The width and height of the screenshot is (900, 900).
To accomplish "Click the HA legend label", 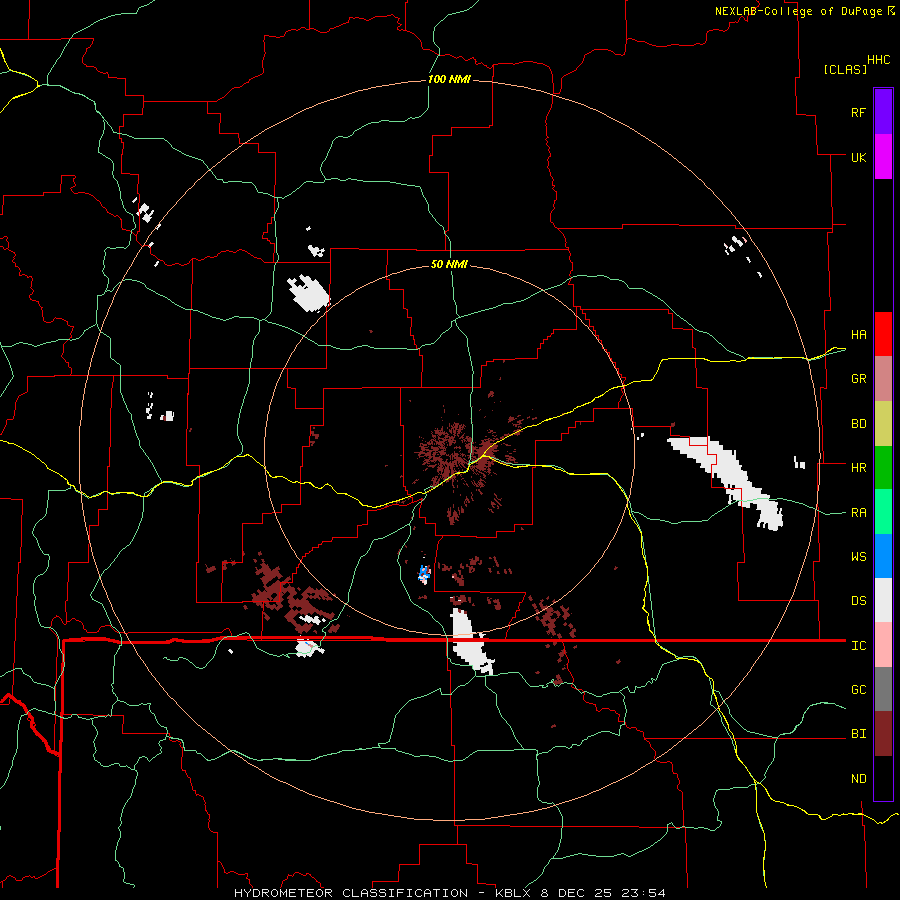I will (x=858, y=334).
